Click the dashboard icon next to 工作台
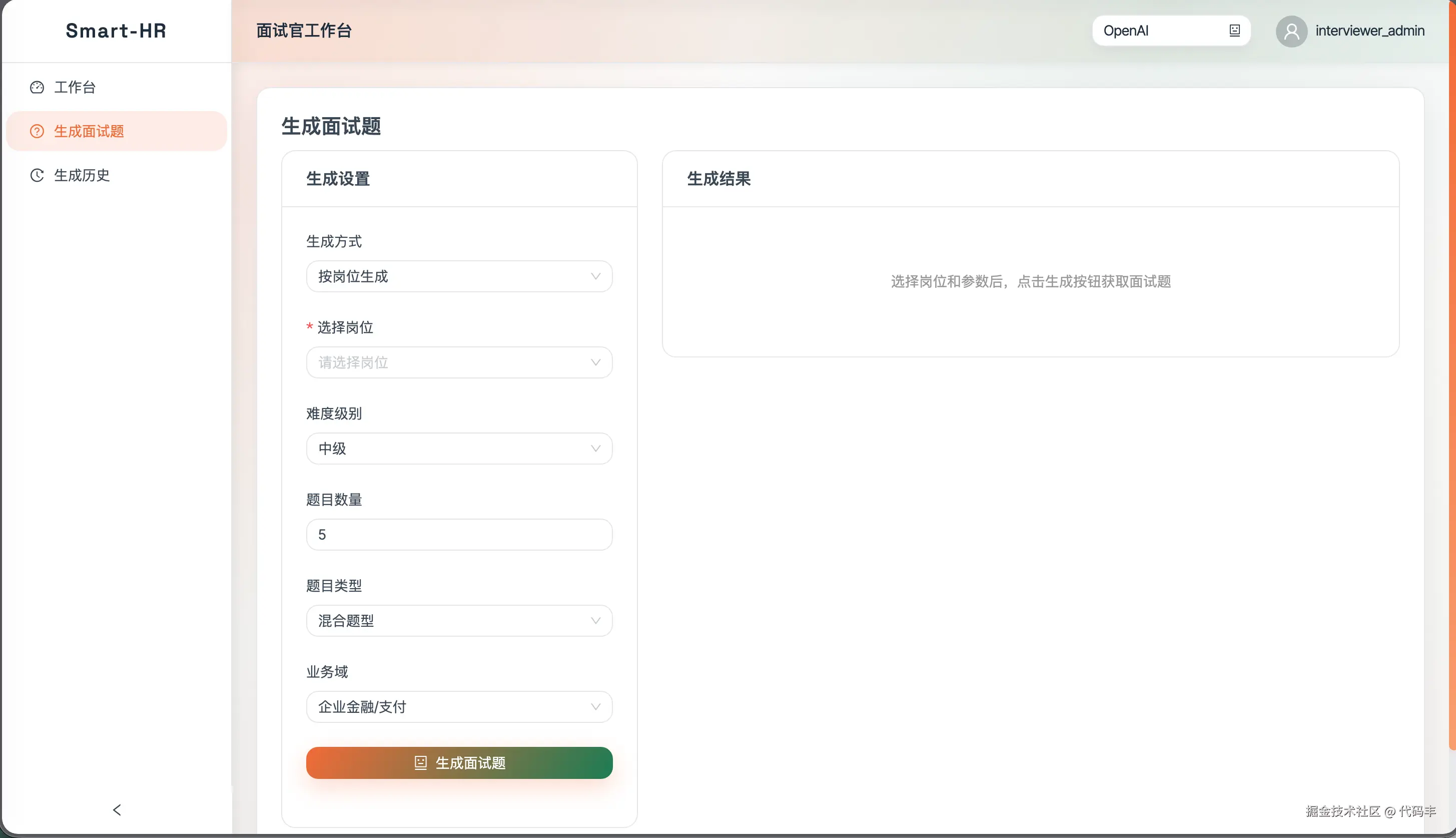 point(37,88)
